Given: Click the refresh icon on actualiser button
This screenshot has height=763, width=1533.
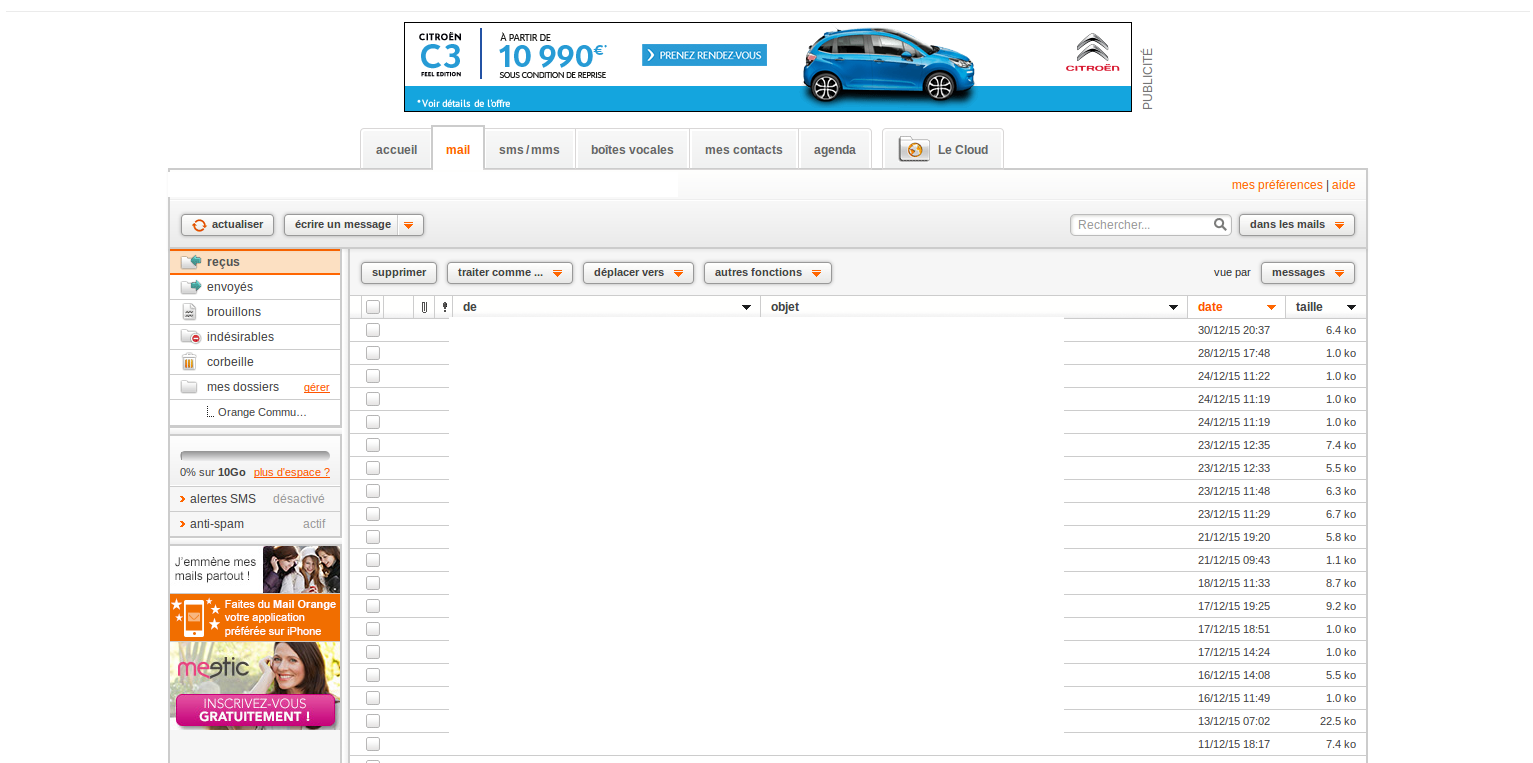Looking at the screenshot, I should pyautogui.click(x=199, y=225).
